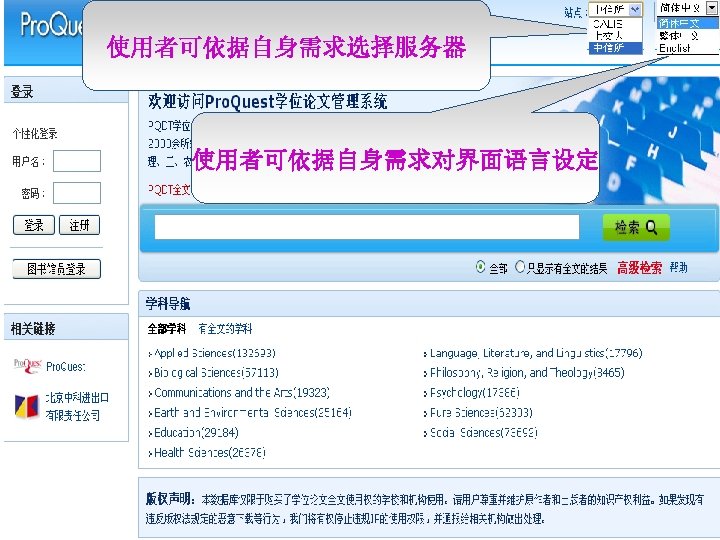Screen dimensions: 720x540
Task: Click the magnifier icon on search button
Action: (x=652, y=227)
